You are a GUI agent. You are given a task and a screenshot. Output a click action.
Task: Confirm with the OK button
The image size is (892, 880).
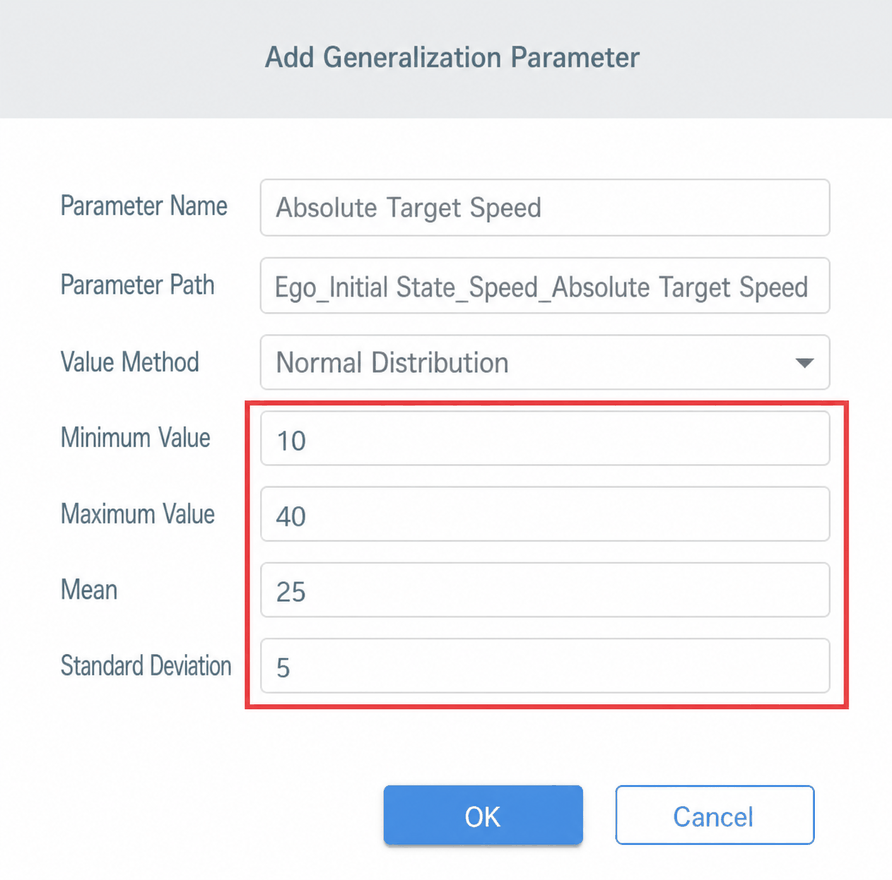(x=483, y=815)
